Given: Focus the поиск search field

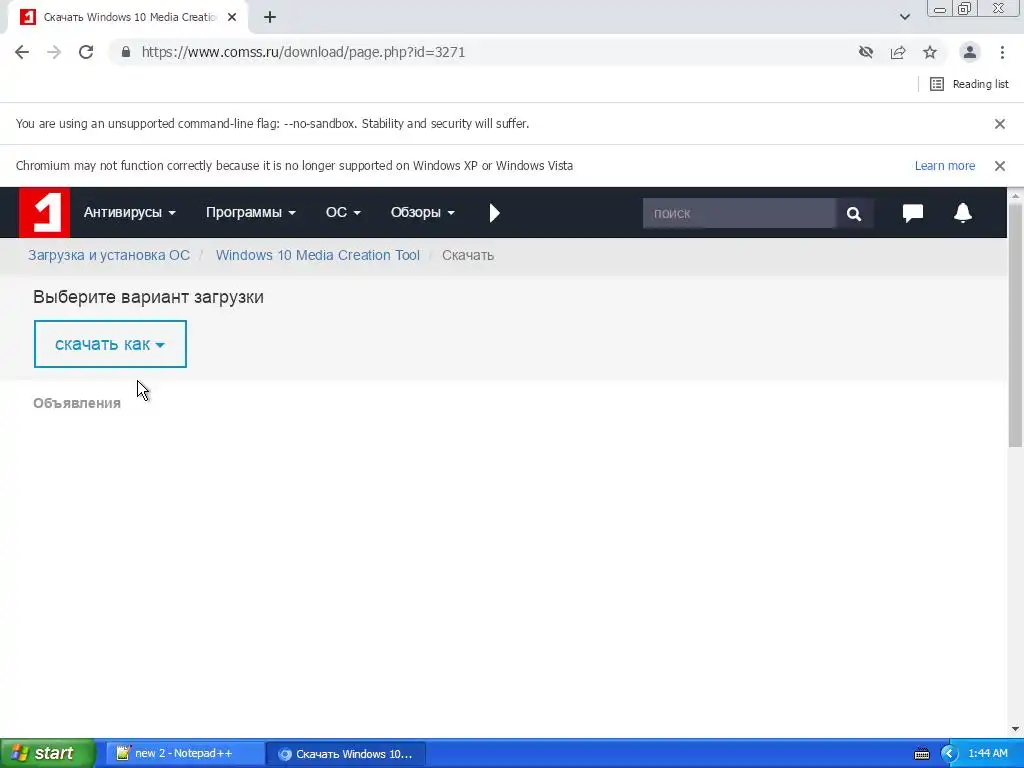Looking at the screenshot, I should (739, 213).
